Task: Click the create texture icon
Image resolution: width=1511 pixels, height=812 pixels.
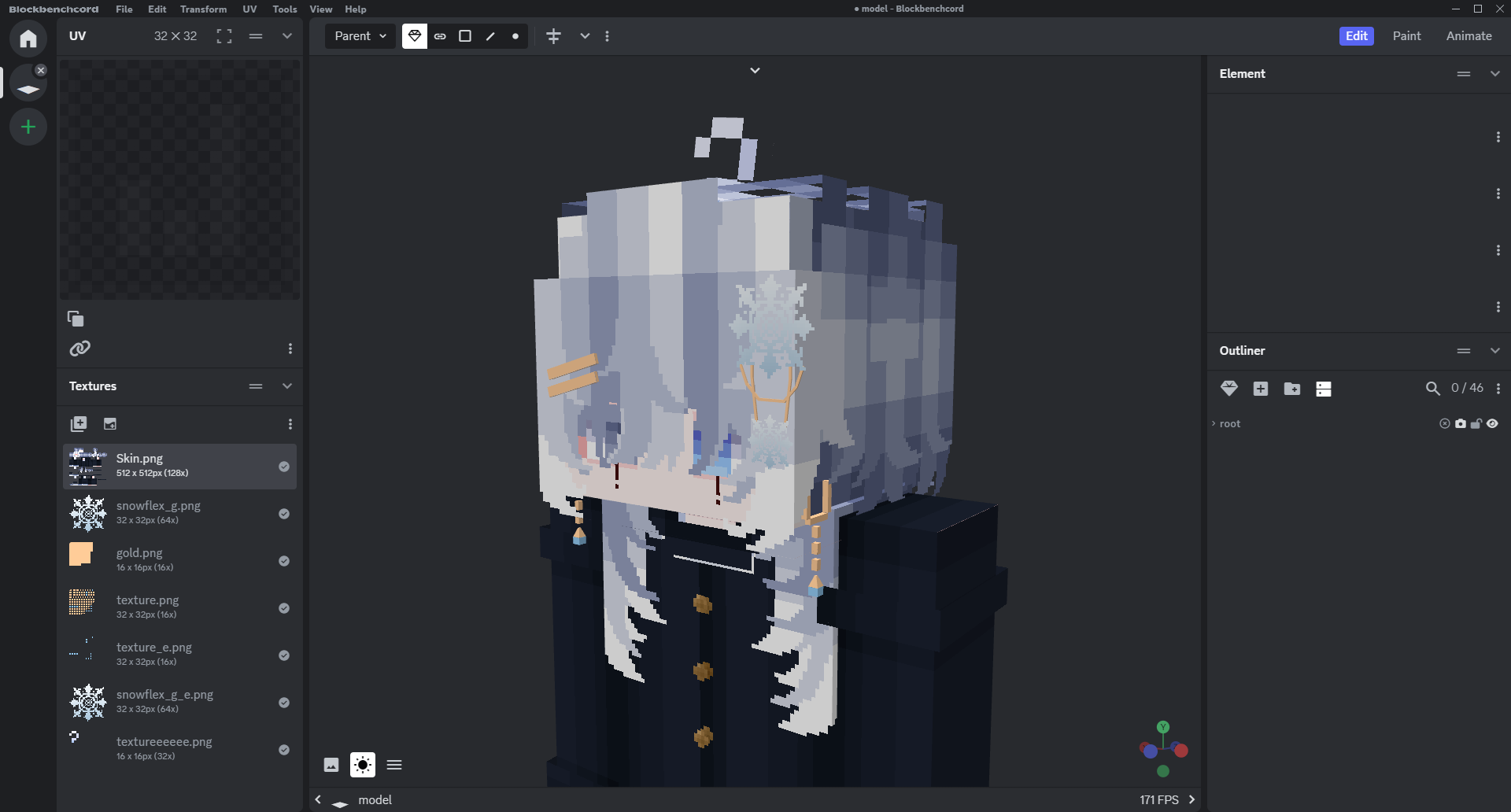Action: click(x=110, y=424)
